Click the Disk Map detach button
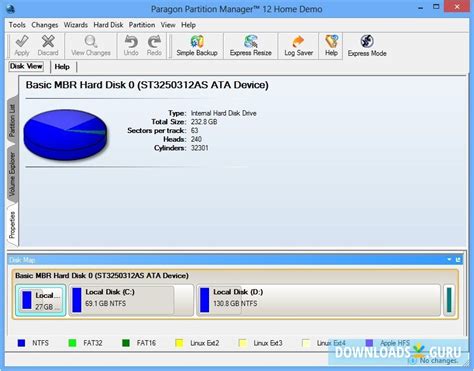This screenshot has width=474, height=371. pyautogui.click(x=458, y=259)
